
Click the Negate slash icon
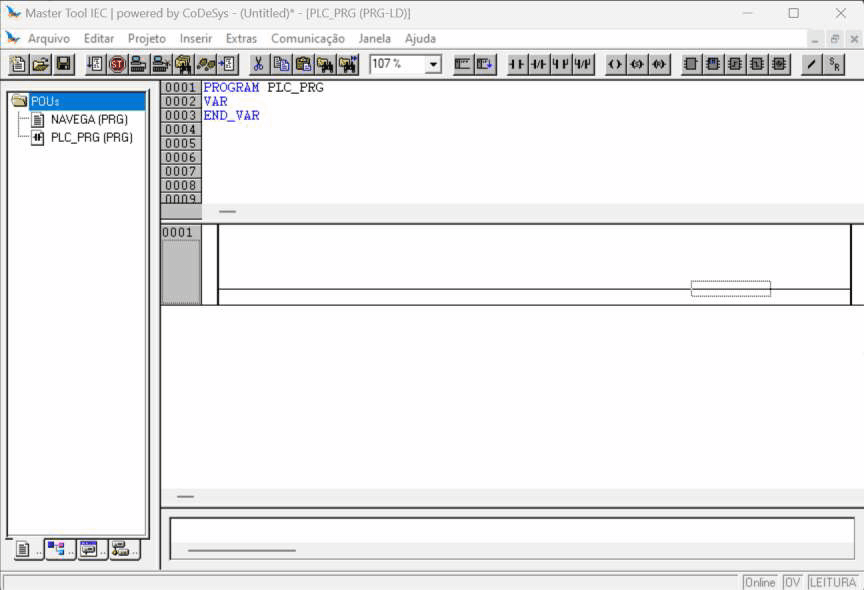(x=811, y=64)
